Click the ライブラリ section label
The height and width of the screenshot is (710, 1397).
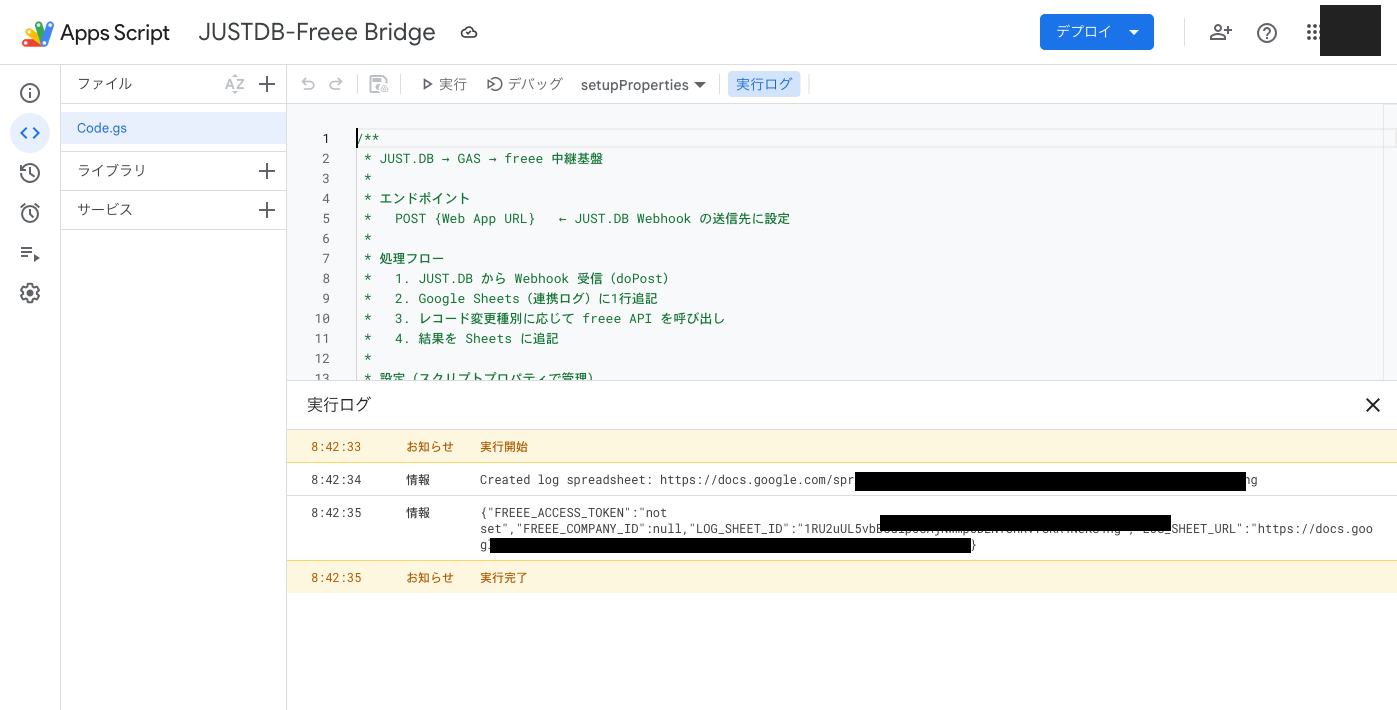tap(112, 171)
